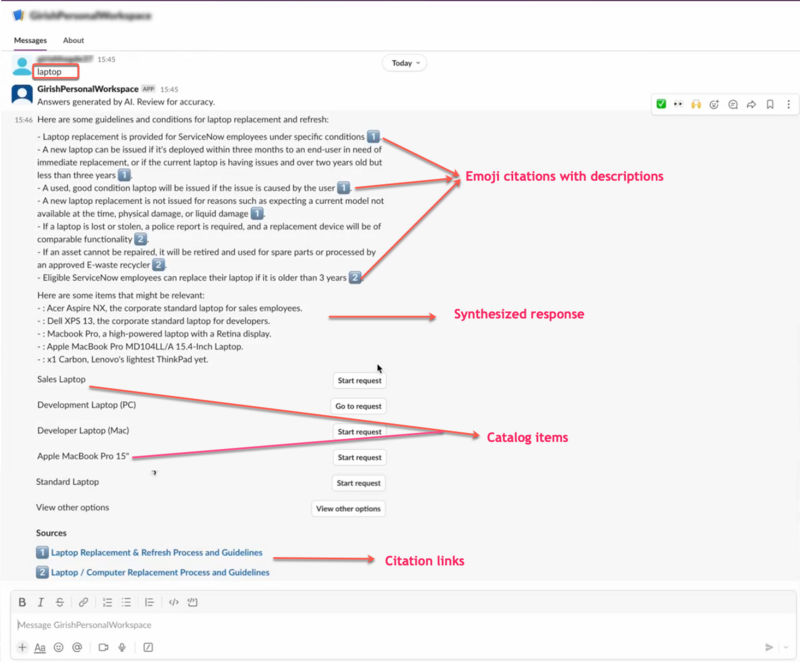Click the workspace logo icon at top

[18, 15]
